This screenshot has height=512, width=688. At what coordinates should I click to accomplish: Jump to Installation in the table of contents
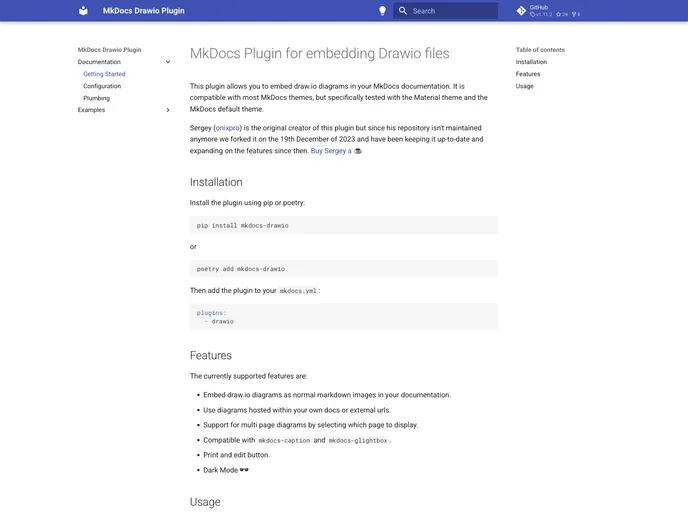point(531,62)
